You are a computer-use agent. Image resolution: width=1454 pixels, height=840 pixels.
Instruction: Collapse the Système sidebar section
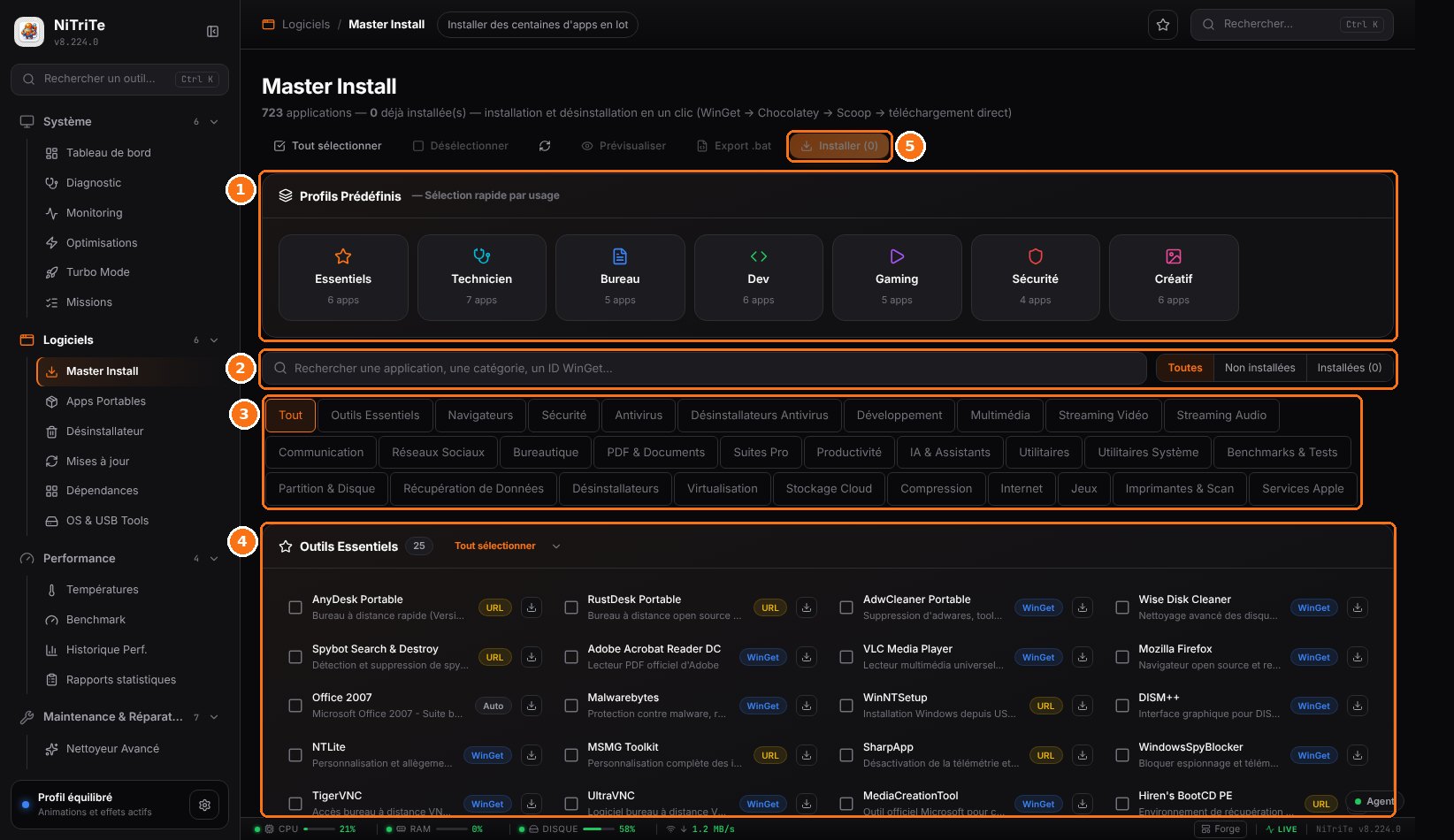[214, 122]
